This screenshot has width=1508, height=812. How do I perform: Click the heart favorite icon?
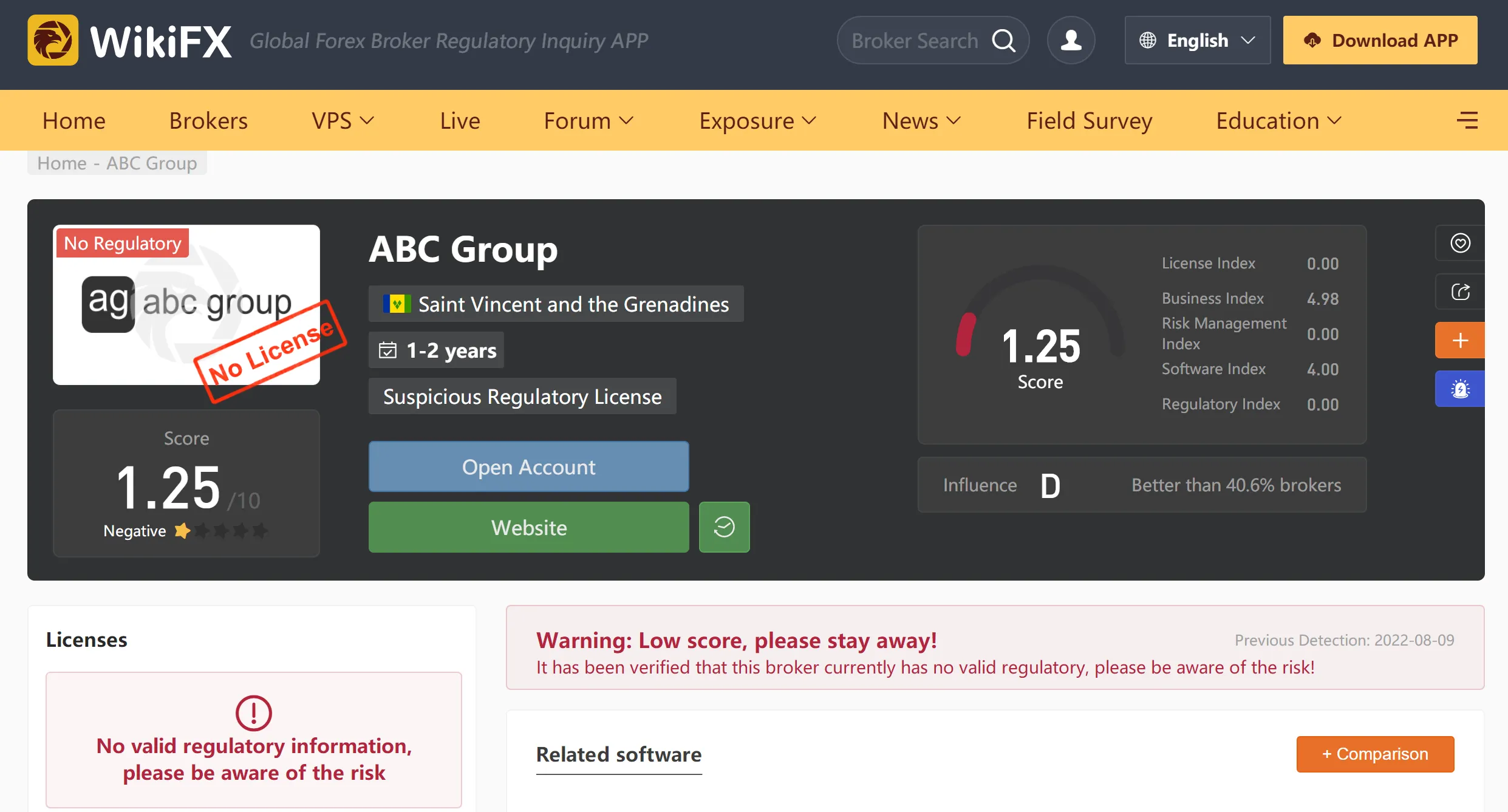pyautogui.click(x=1460, y=243)
